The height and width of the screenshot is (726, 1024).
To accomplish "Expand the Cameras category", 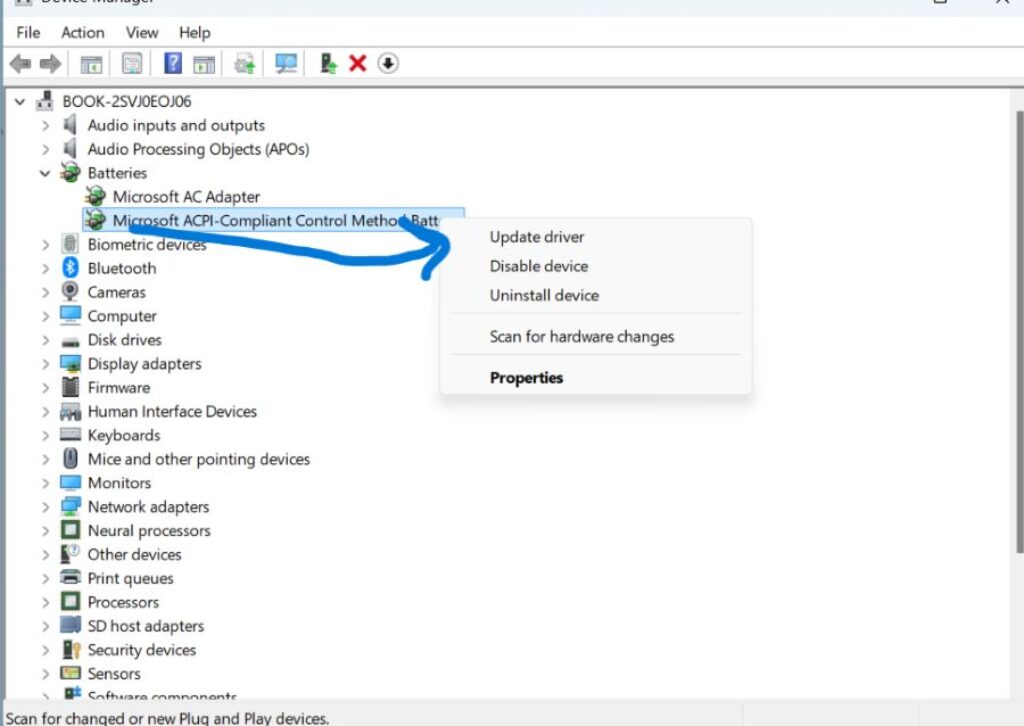I will click(x=45, y=292).
